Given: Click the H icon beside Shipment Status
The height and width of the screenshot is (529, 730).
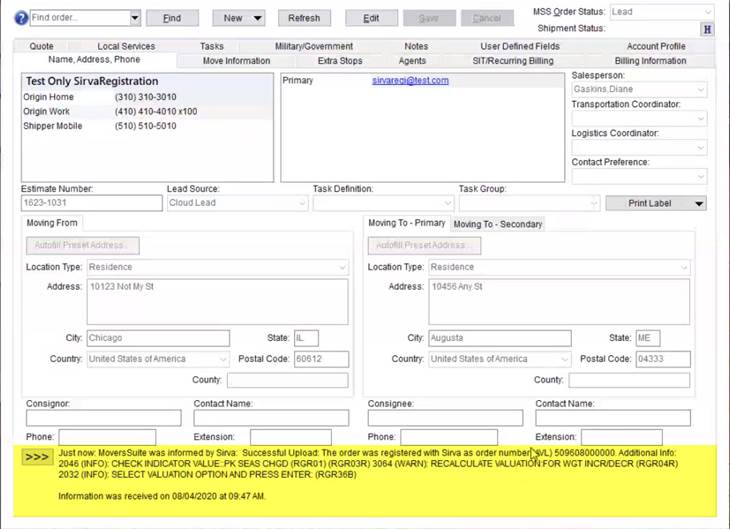Looking at the screenshot, I should (707, 29).
